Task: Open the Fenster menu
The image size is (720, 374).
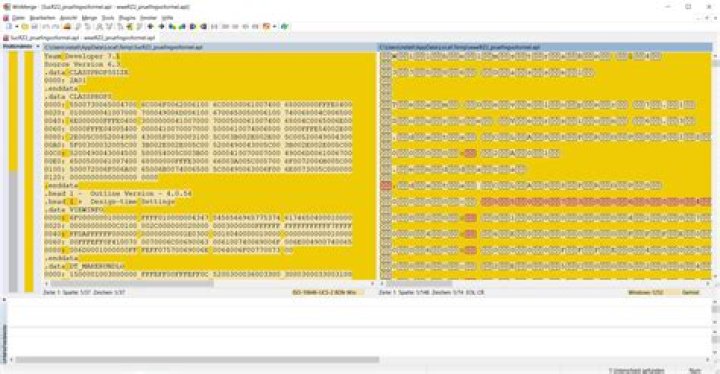Action: click(x=148, y=18)
